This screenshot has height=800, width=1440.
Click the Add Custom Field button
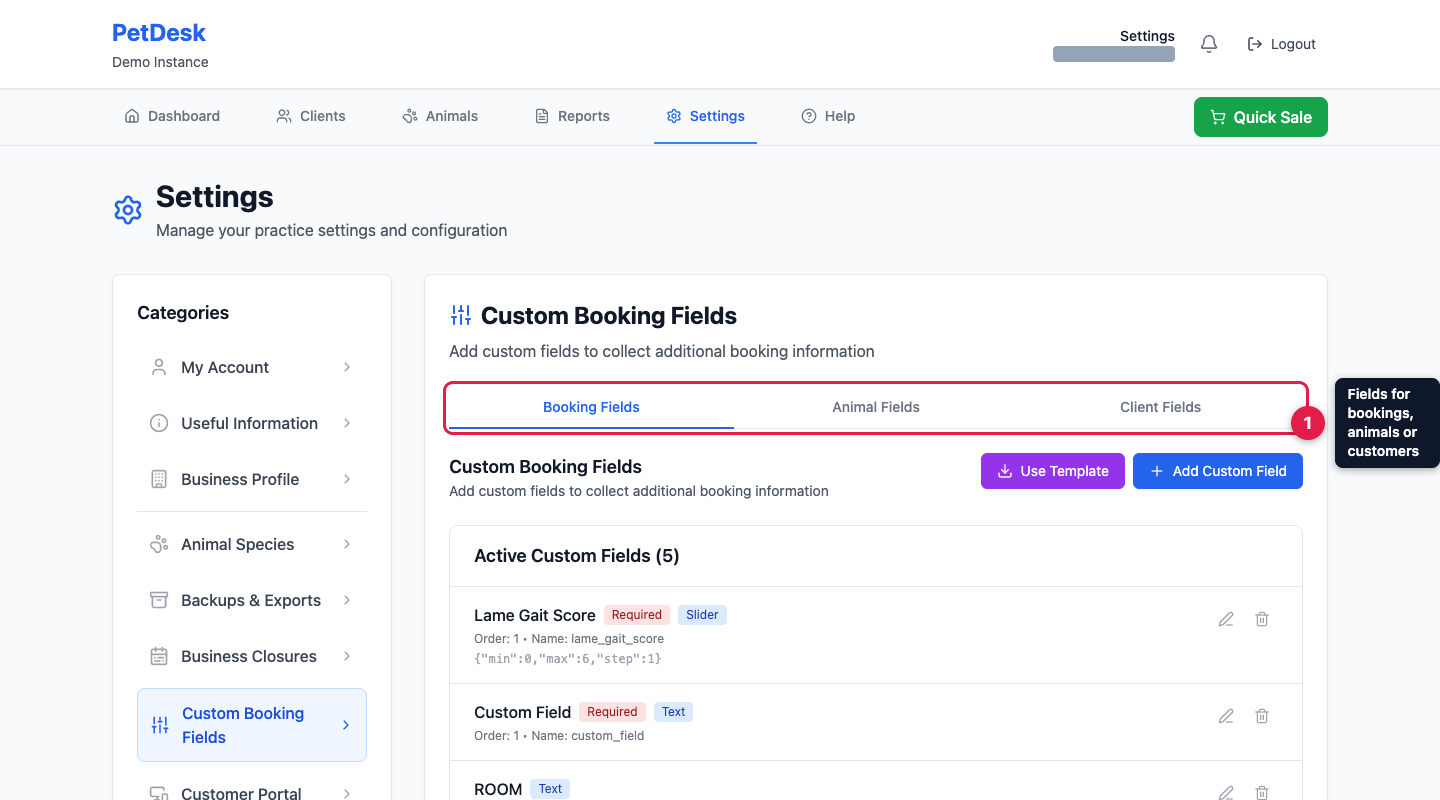point(1218,471)
